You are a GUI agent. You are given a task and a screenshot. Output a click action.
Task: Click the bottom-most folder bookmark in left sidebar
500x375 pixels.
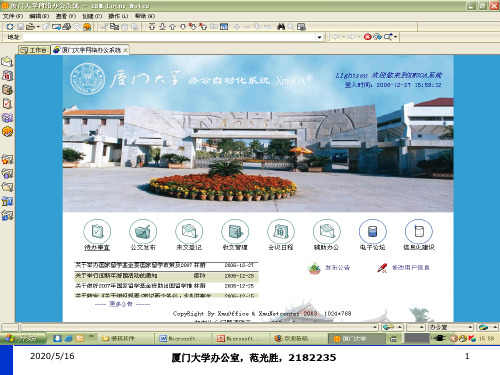(x=7, y=215)
